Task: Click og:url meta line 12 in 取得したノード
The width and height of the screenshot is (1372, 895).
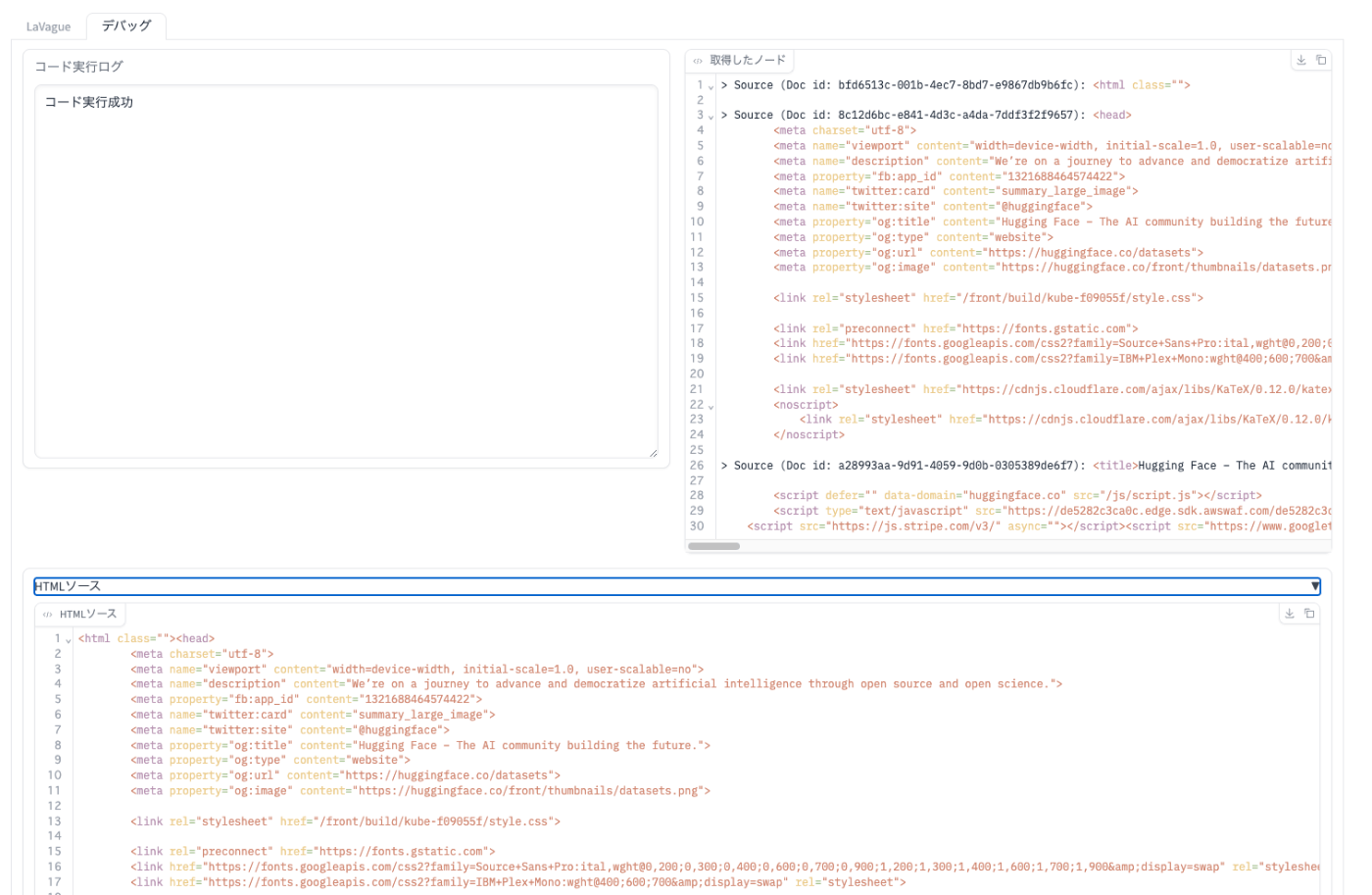Action: click(x=988, y=253)
